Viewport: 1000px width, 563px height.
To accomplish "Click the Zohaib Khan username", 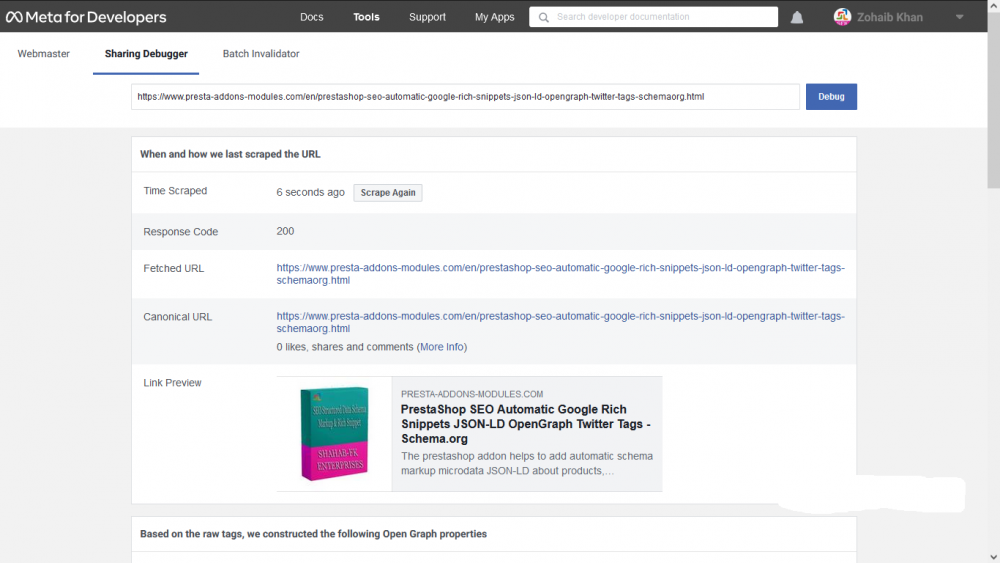I will (890, 17).
